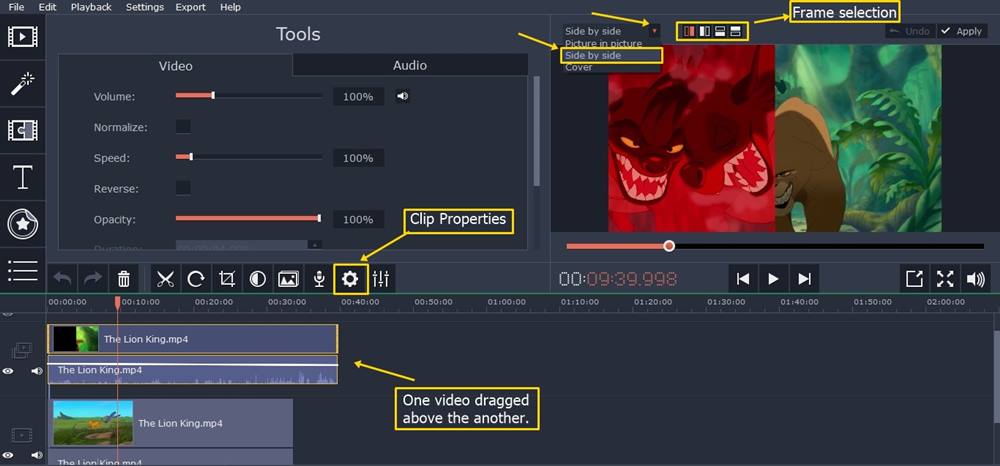Choose the white vertical-split frame layout icon
The height and width of the screenshot is (466, 1000).
[x=705, y=31]
